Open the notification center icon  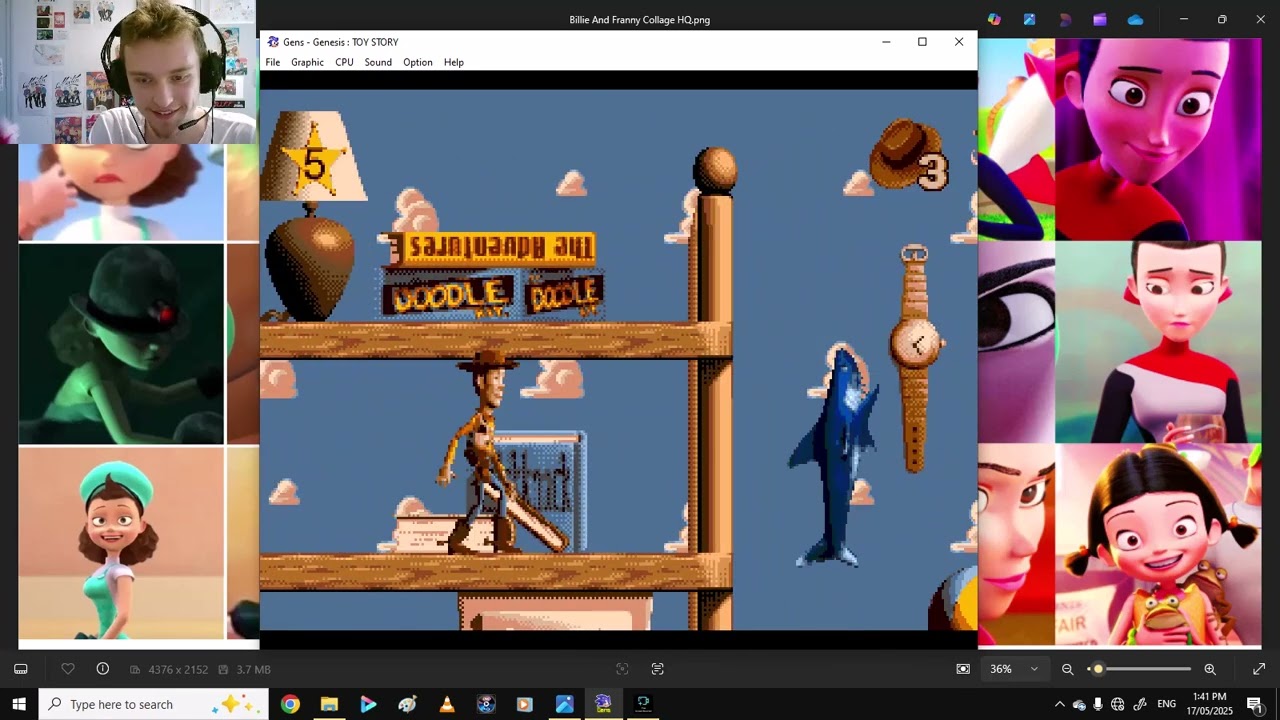(1254, 704)
